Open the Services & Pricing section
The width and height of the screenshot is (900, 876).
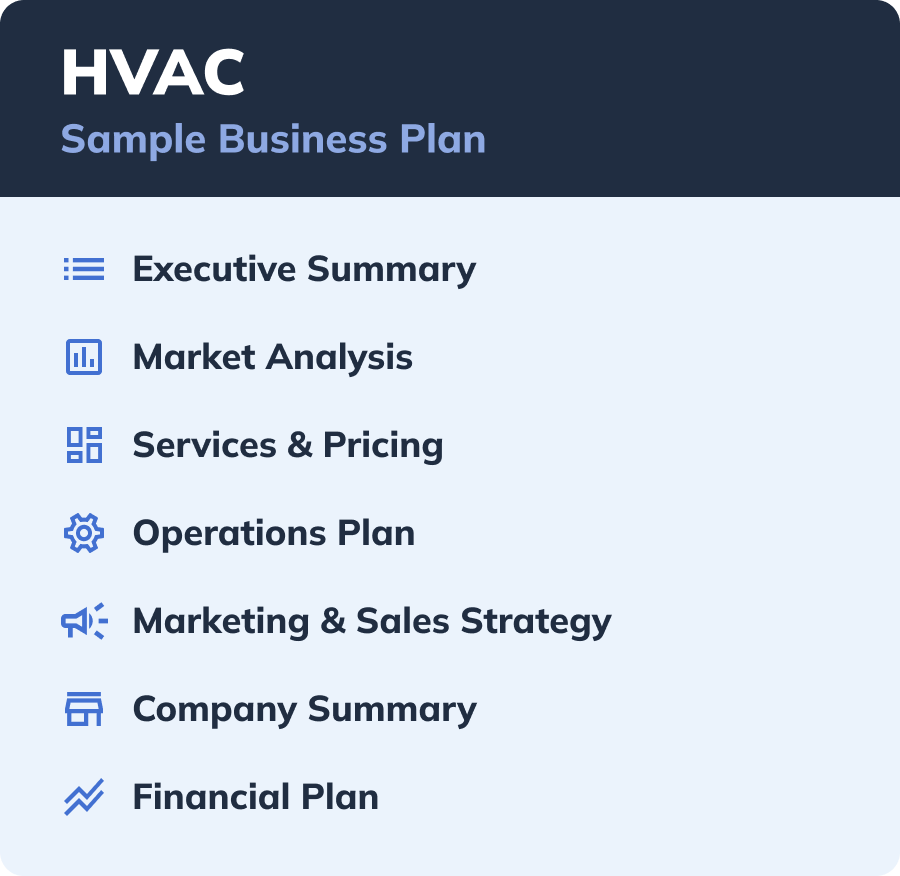click(x=287, y=445)
